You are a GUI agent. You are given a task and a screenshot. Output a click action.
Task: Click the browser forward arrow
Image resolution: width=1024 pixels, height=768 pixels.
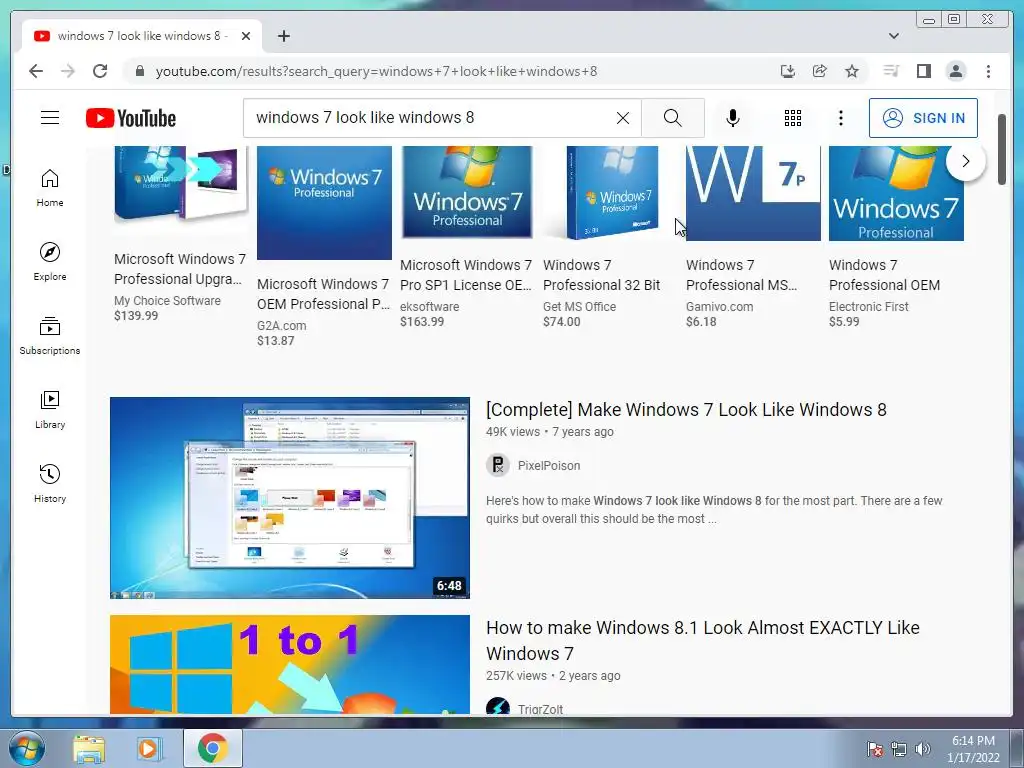[x=68, y=71]
